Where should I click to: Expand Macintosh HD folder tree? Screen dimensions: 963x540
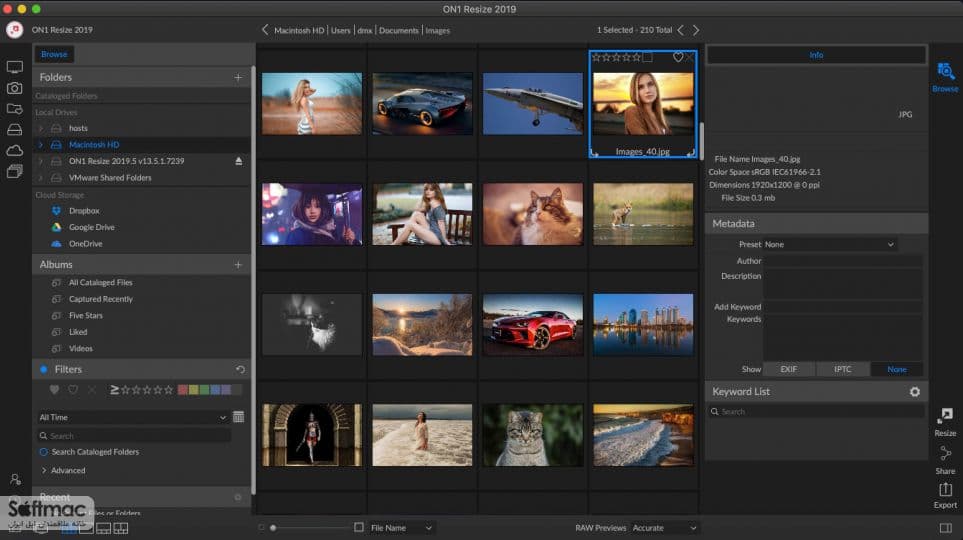41,145
